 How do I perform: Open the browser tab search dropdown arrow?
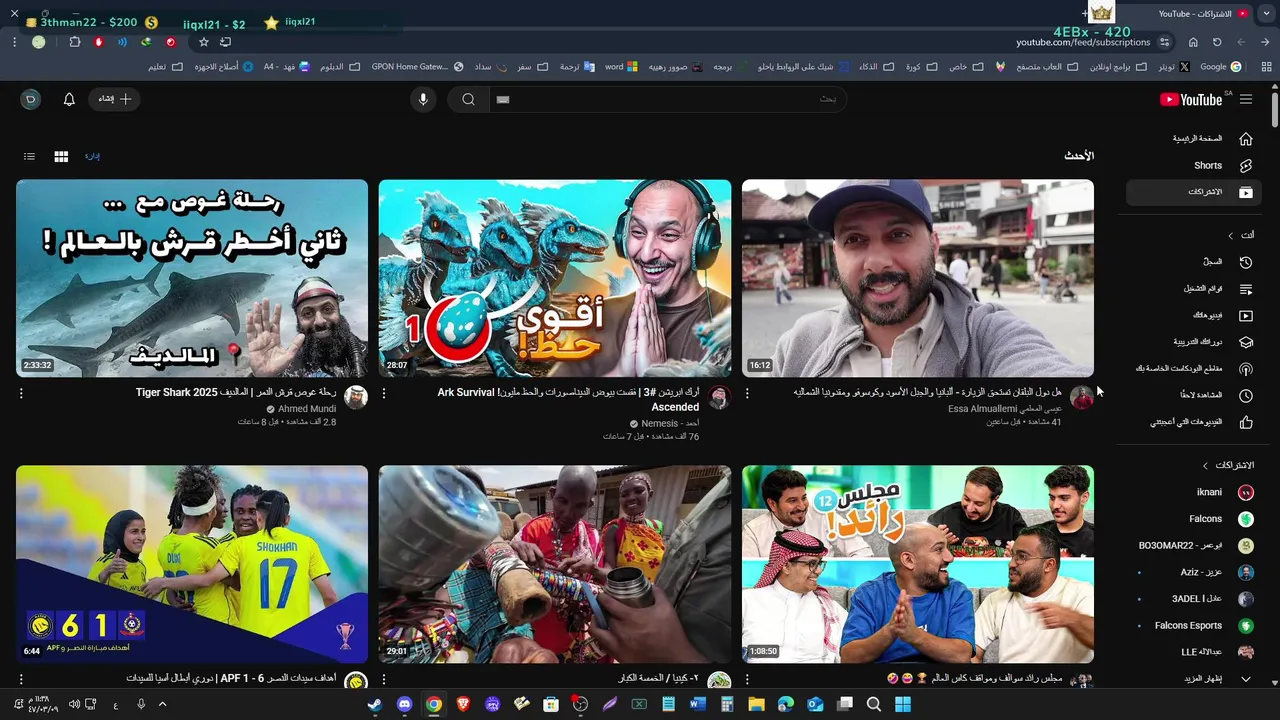pos(1266,13)
